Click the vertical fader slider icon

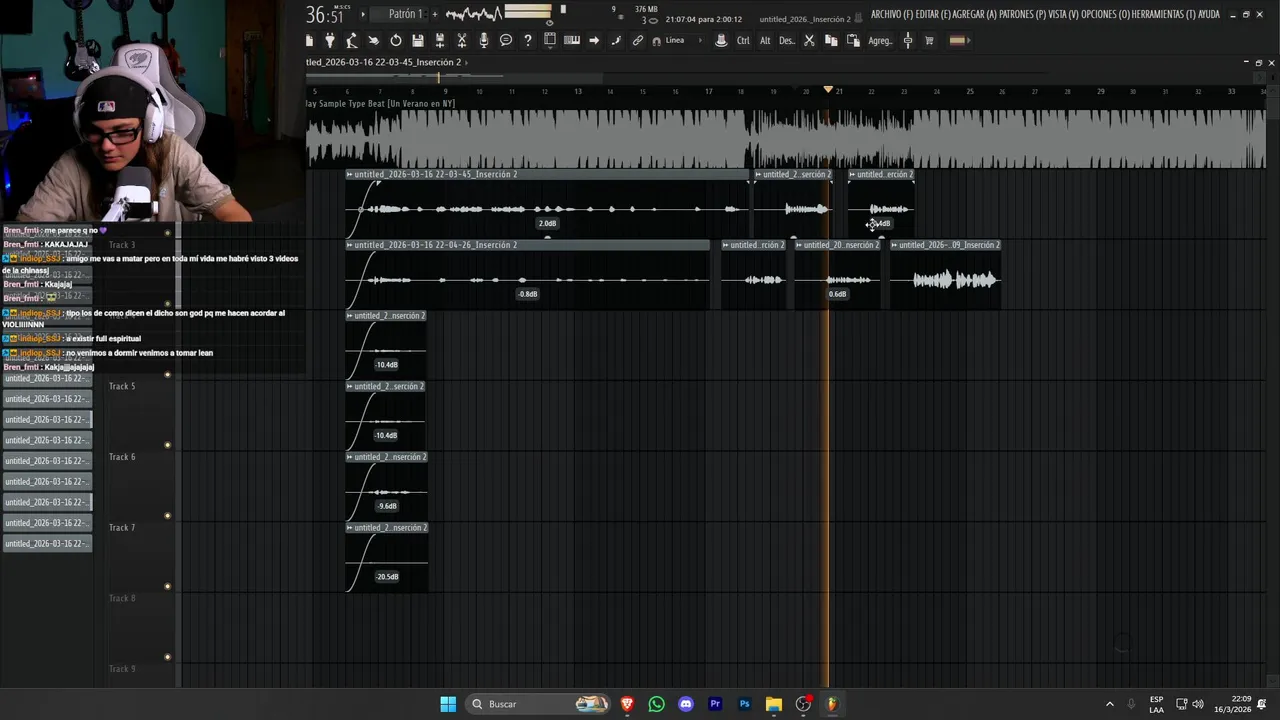(x=908, y=41)
